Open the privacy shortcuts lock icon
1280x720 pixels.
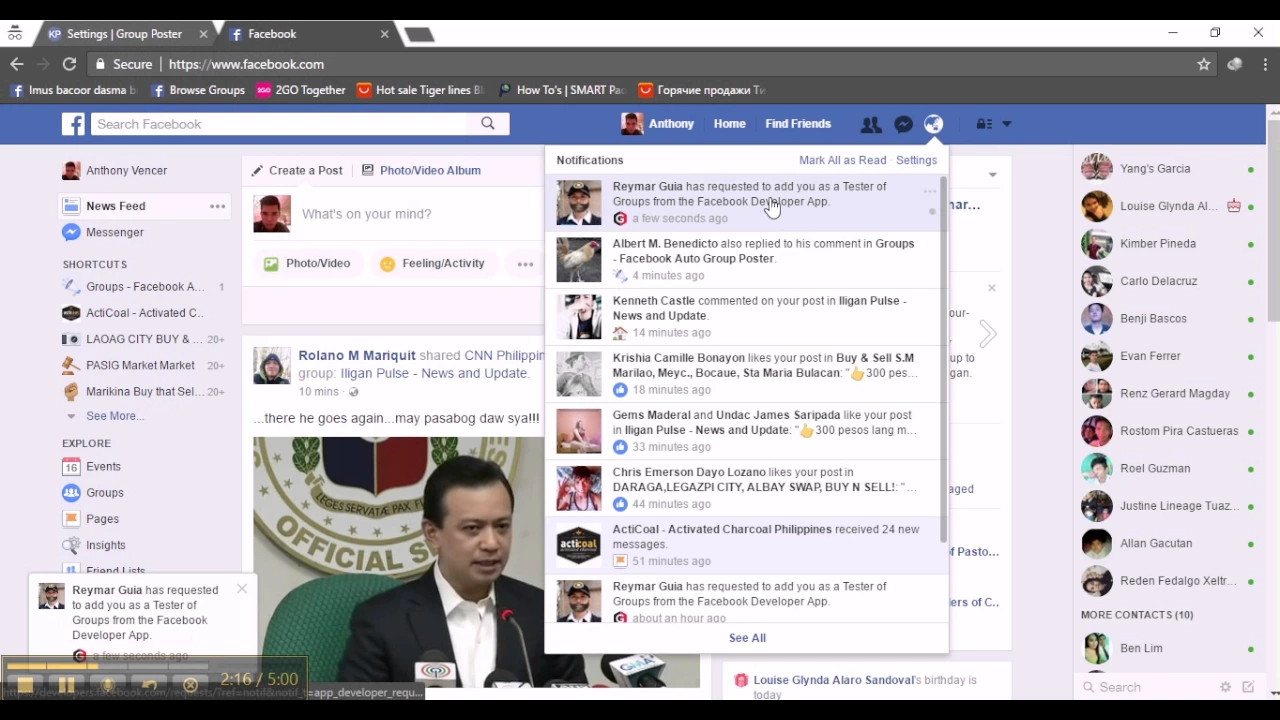pyautogui.click(x=984, y=124)
